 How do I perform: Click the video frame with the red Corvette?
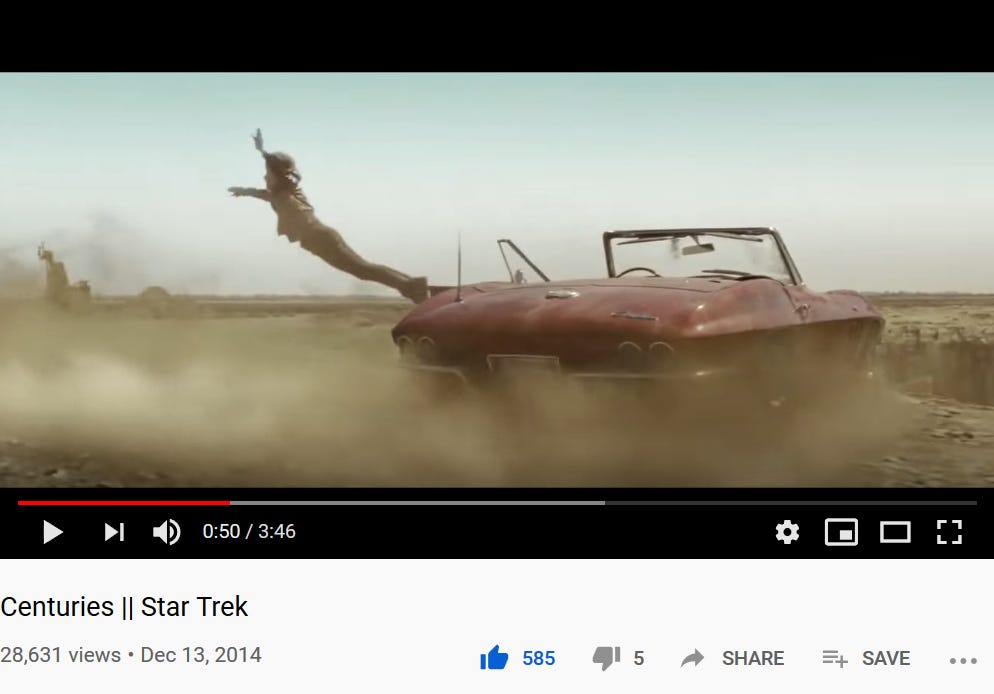point(497,280)
